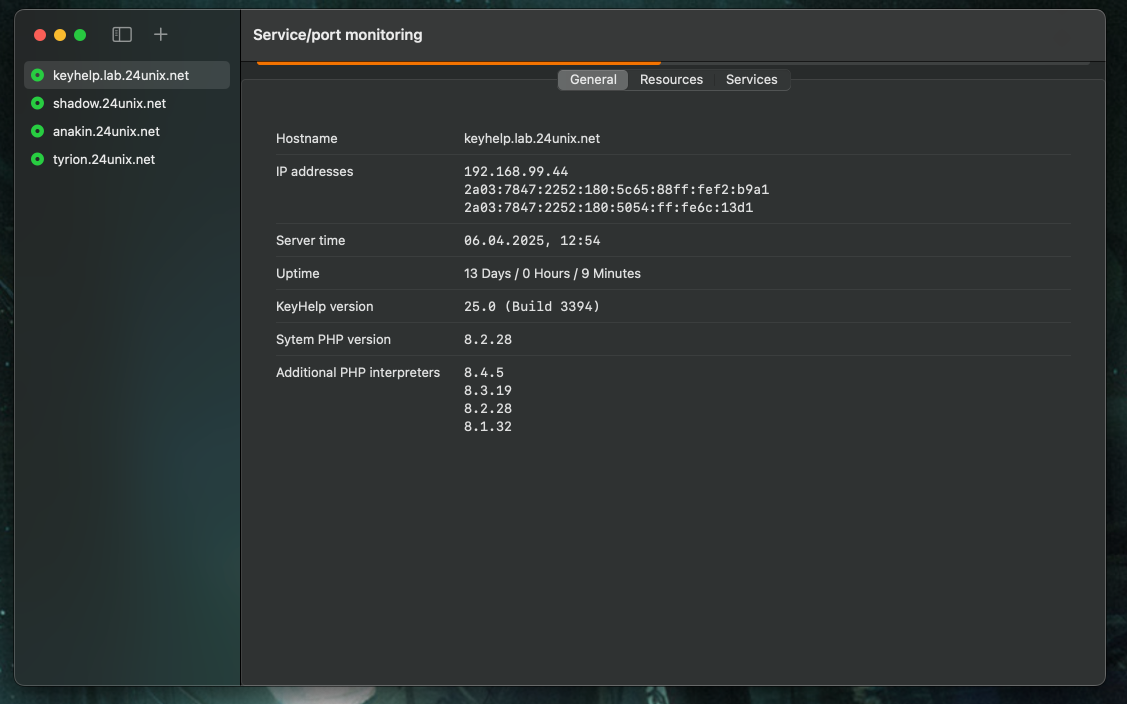Click the orange loading progress bar
Screen dimensions: 1127x704
pos(458,63)
